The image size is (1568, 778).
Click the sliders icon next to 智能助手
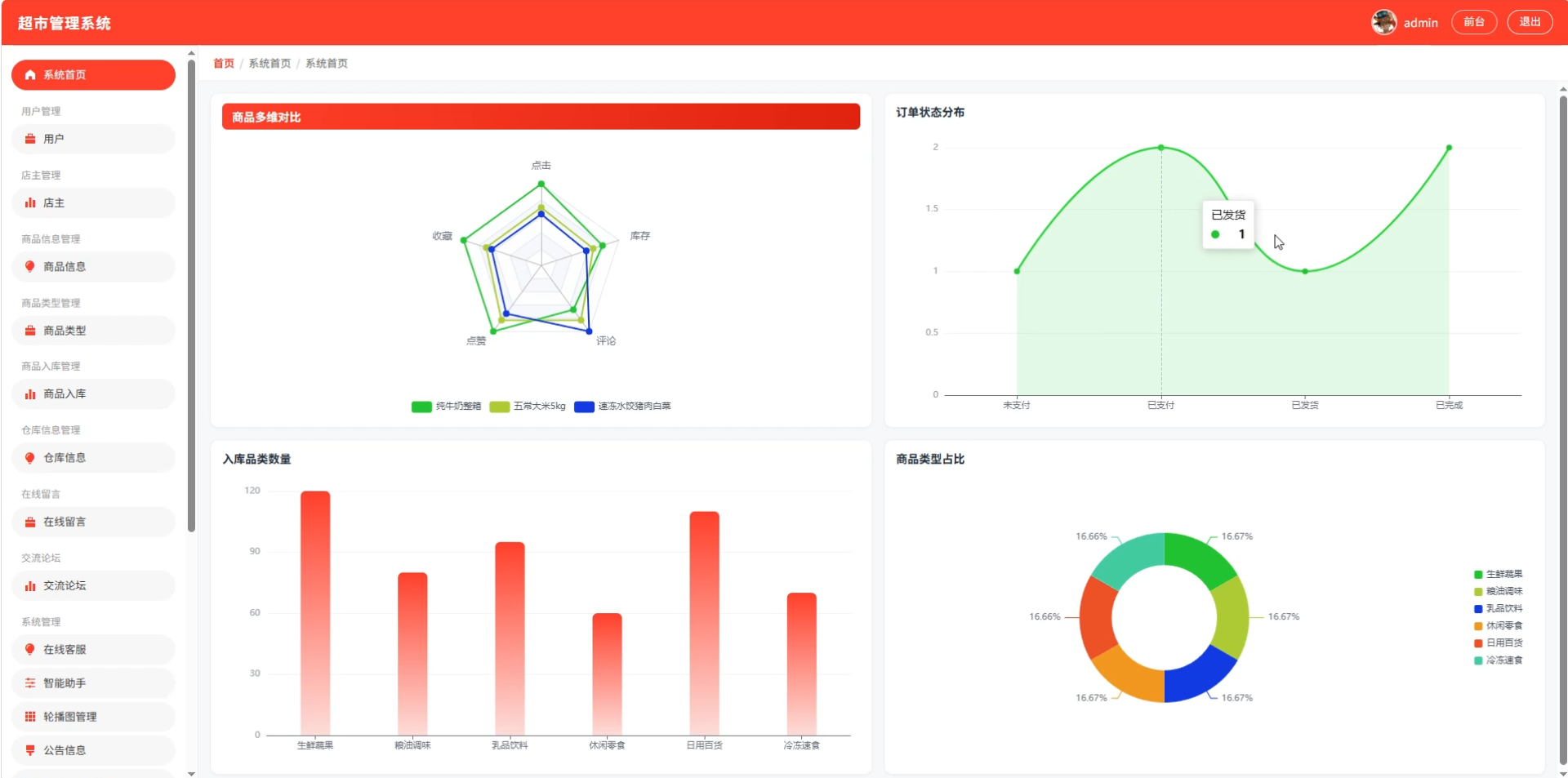click(30, 683)
